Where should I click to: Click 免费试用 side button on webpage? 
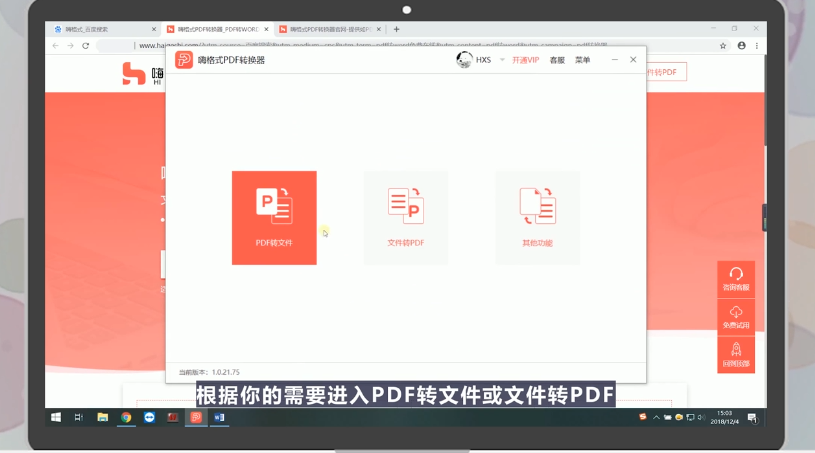click(x=736, y=317)
